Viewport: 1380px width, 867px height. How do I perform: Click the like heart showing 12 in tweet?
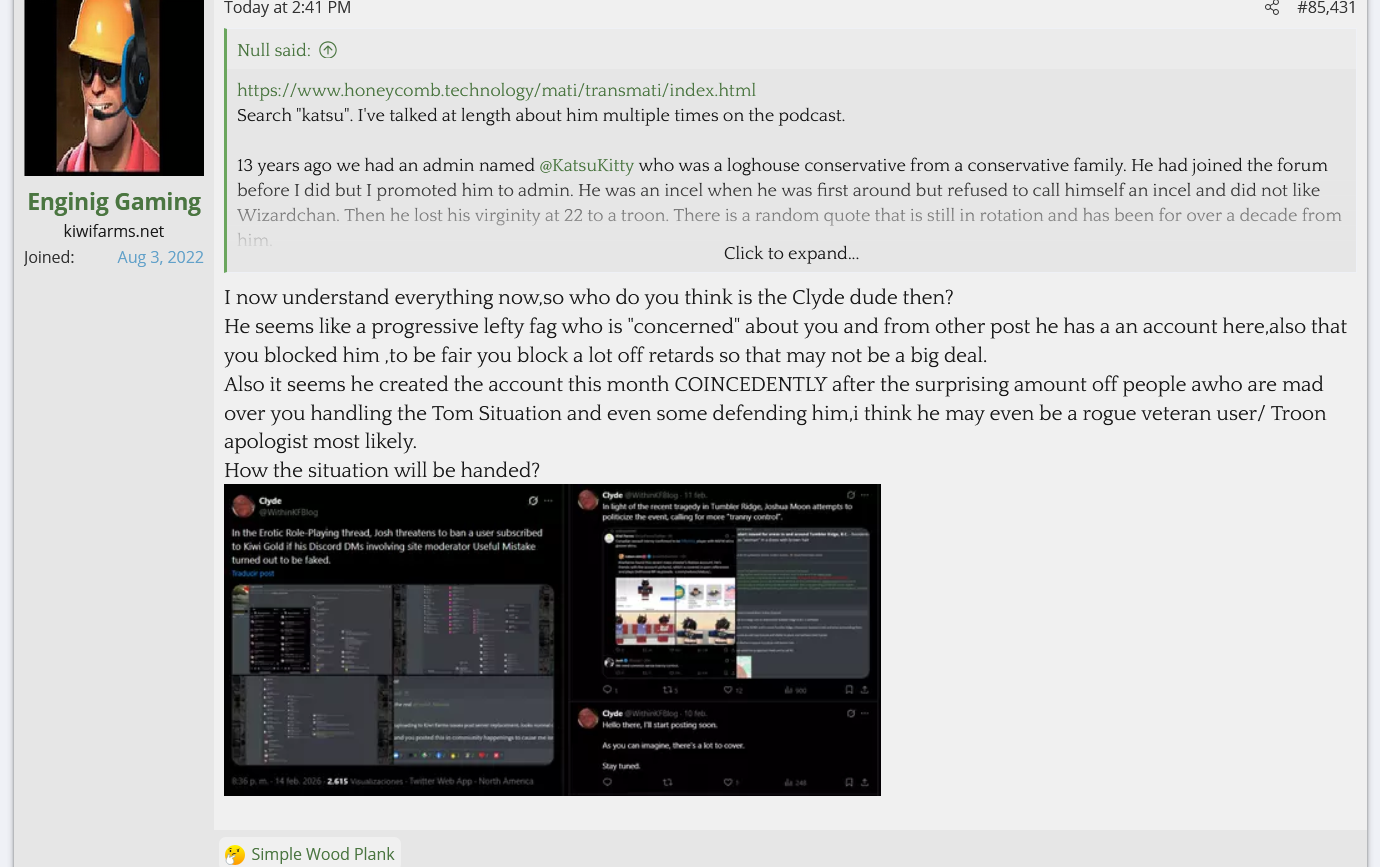pos(728,690)
